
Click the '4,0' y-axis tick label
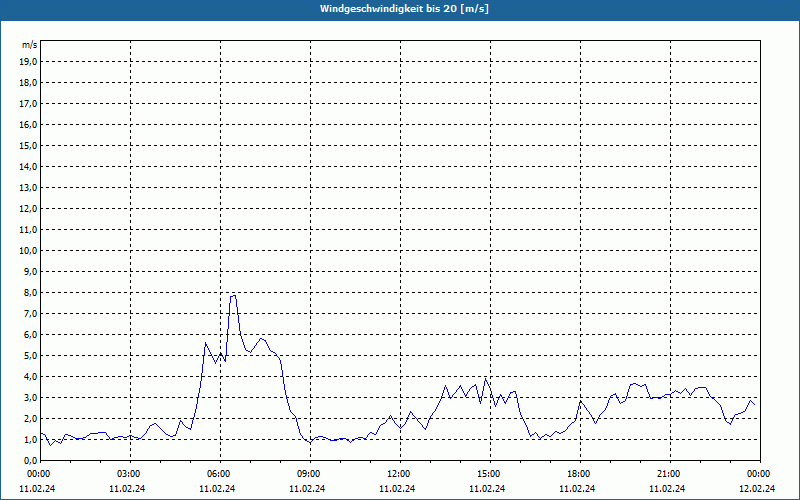(x=30, y=377)
